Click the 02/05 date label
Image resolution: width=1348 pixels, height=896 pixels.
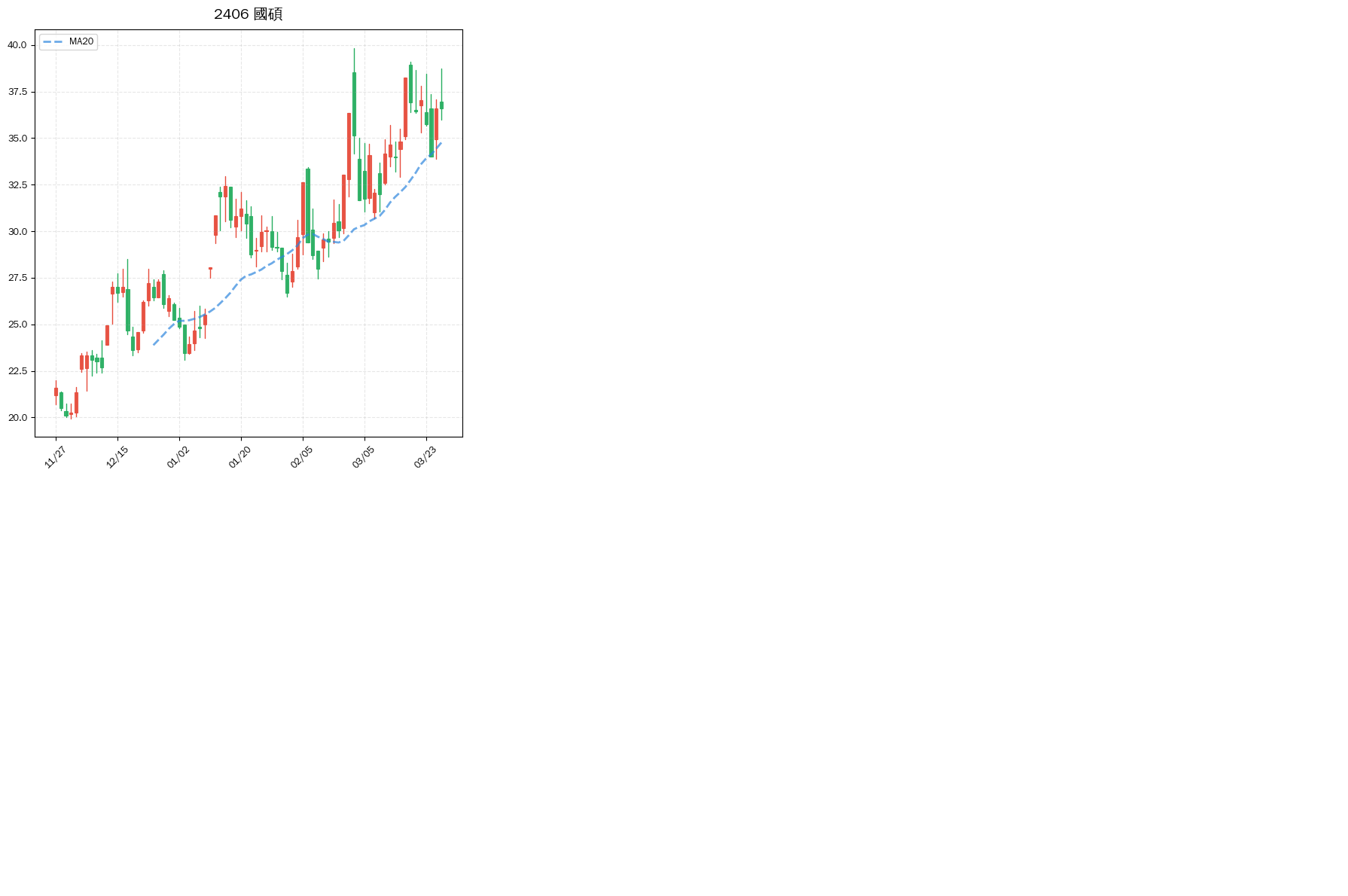302,457
